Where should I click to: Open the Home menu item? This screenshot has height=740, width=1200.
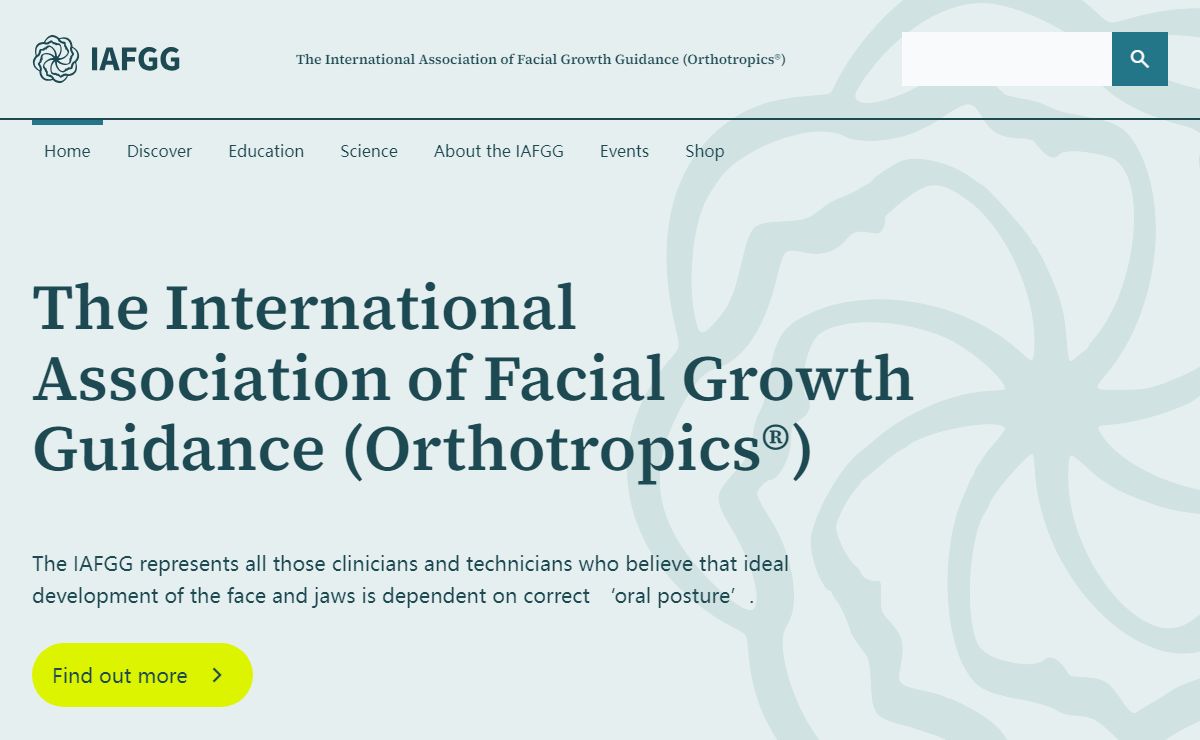pyautogui.click(x=67, y=151)
